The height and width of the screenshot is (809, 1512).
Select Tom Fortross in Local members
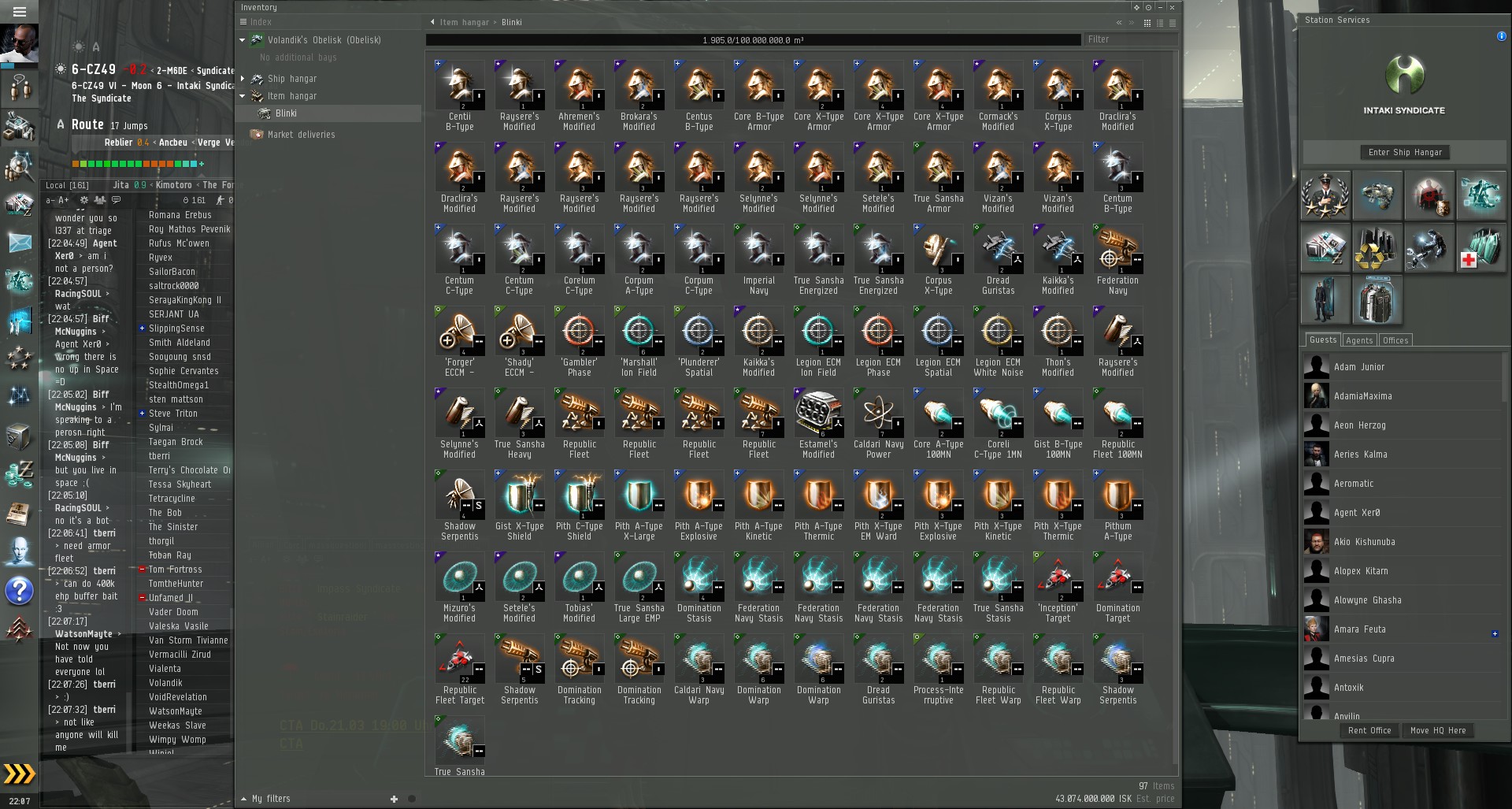point(176,570)
